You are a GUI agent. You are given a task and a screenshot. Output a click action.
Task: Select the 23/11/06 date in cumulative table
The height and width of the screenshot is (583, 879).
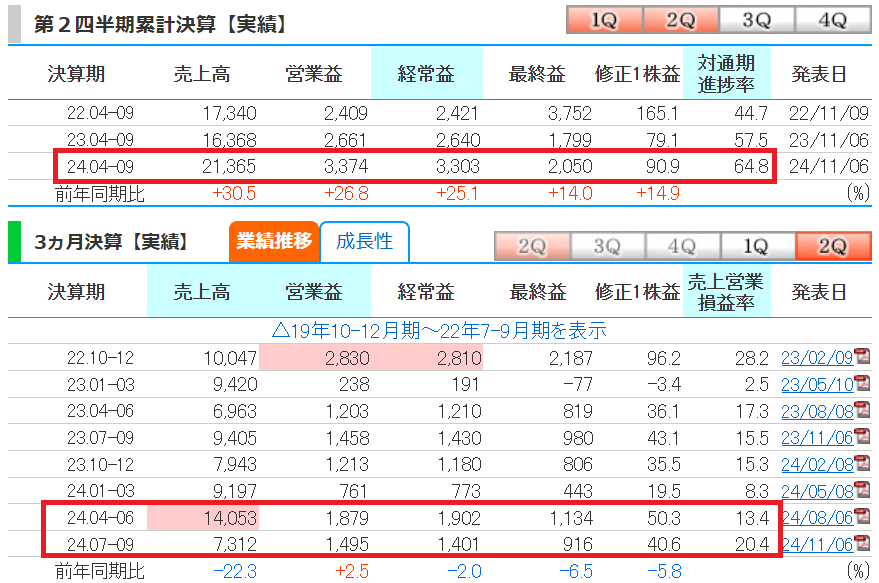829,140
